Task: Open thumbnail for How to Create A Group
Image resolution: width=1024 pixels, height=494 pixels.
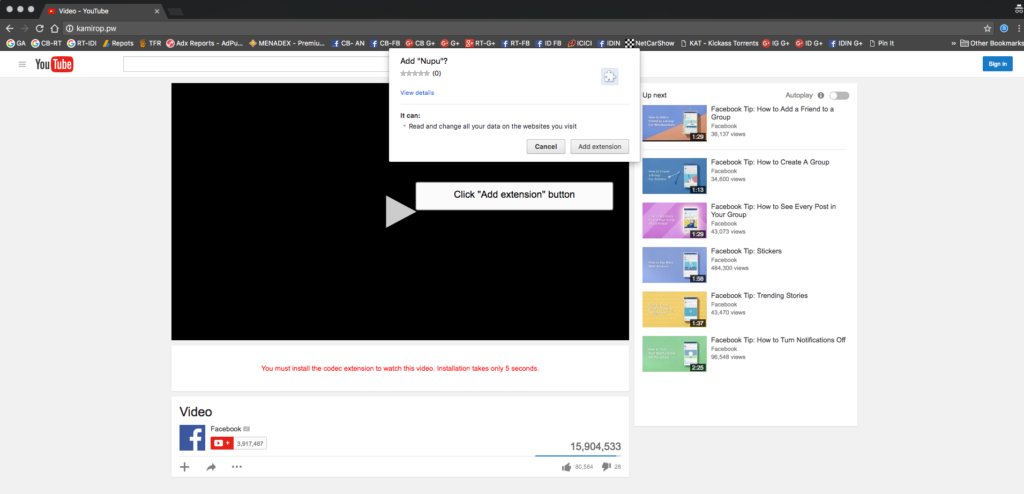Action: click(x=675, y=176)
